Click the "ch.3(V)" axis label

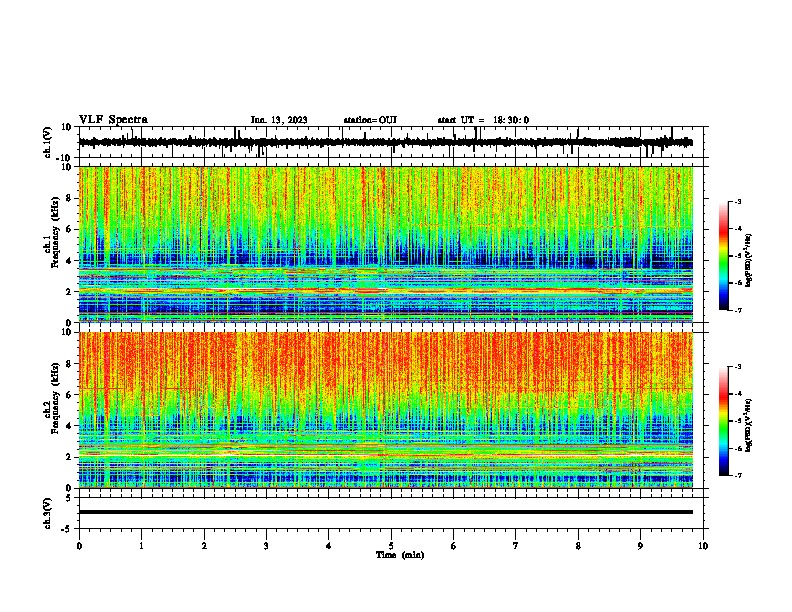[x=48, y=514]
